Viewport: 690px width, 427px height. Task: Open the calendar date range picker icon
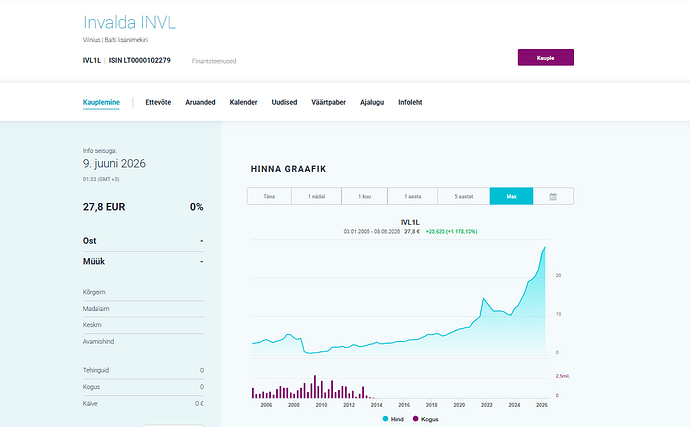[553, 196]
